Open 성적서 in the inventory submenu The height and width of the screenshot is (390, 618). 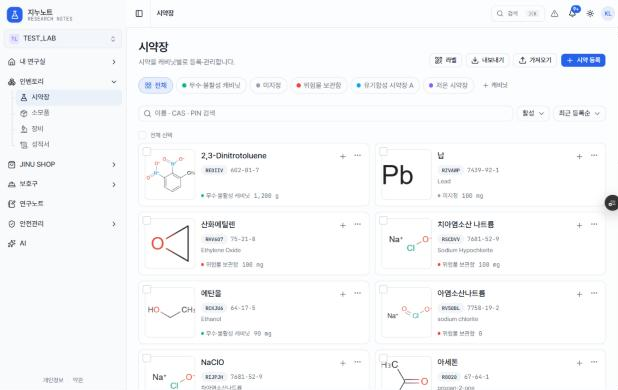(x=69, y=145)
